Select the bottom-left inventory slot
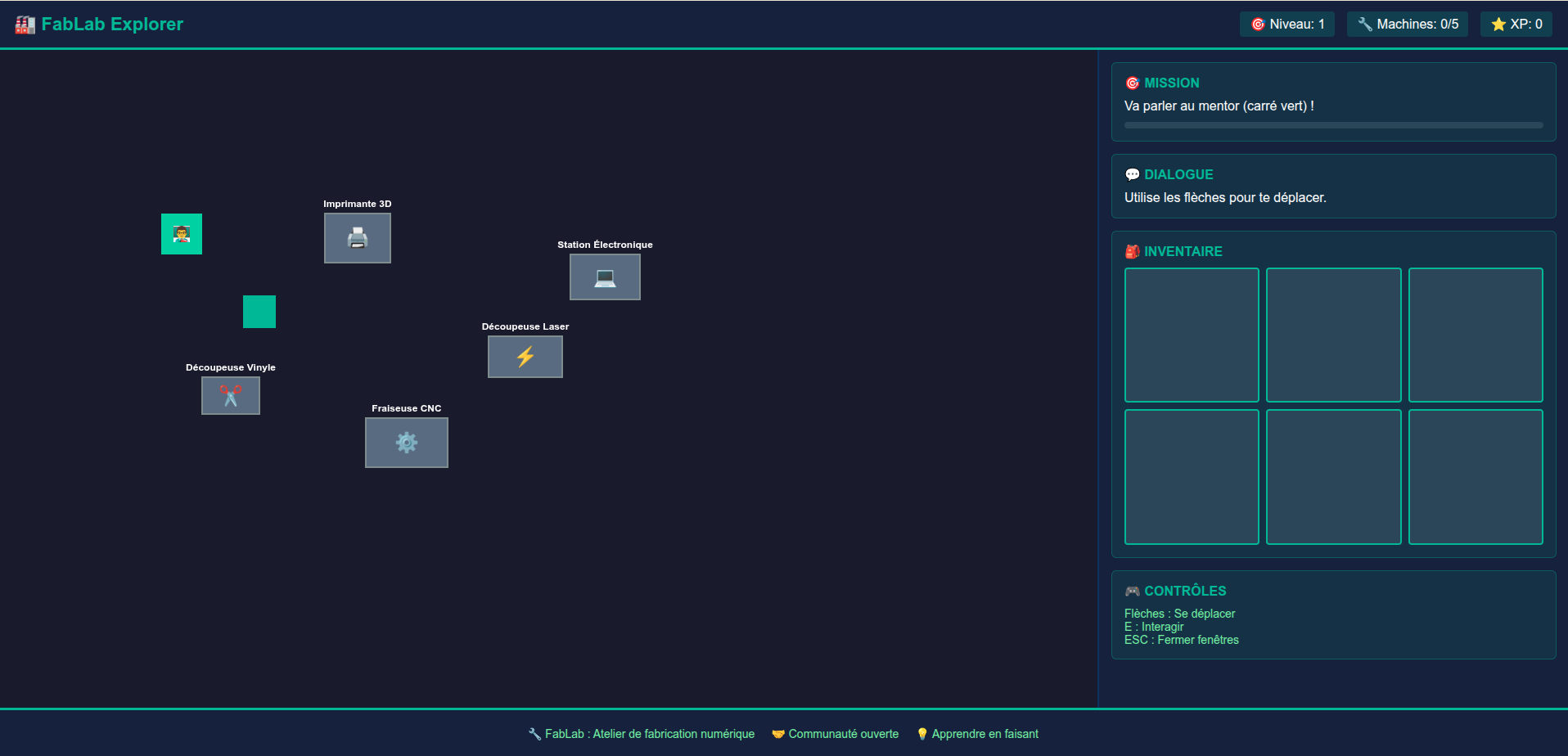The width and height of the screenshot is (1568, 756). 1192,477
